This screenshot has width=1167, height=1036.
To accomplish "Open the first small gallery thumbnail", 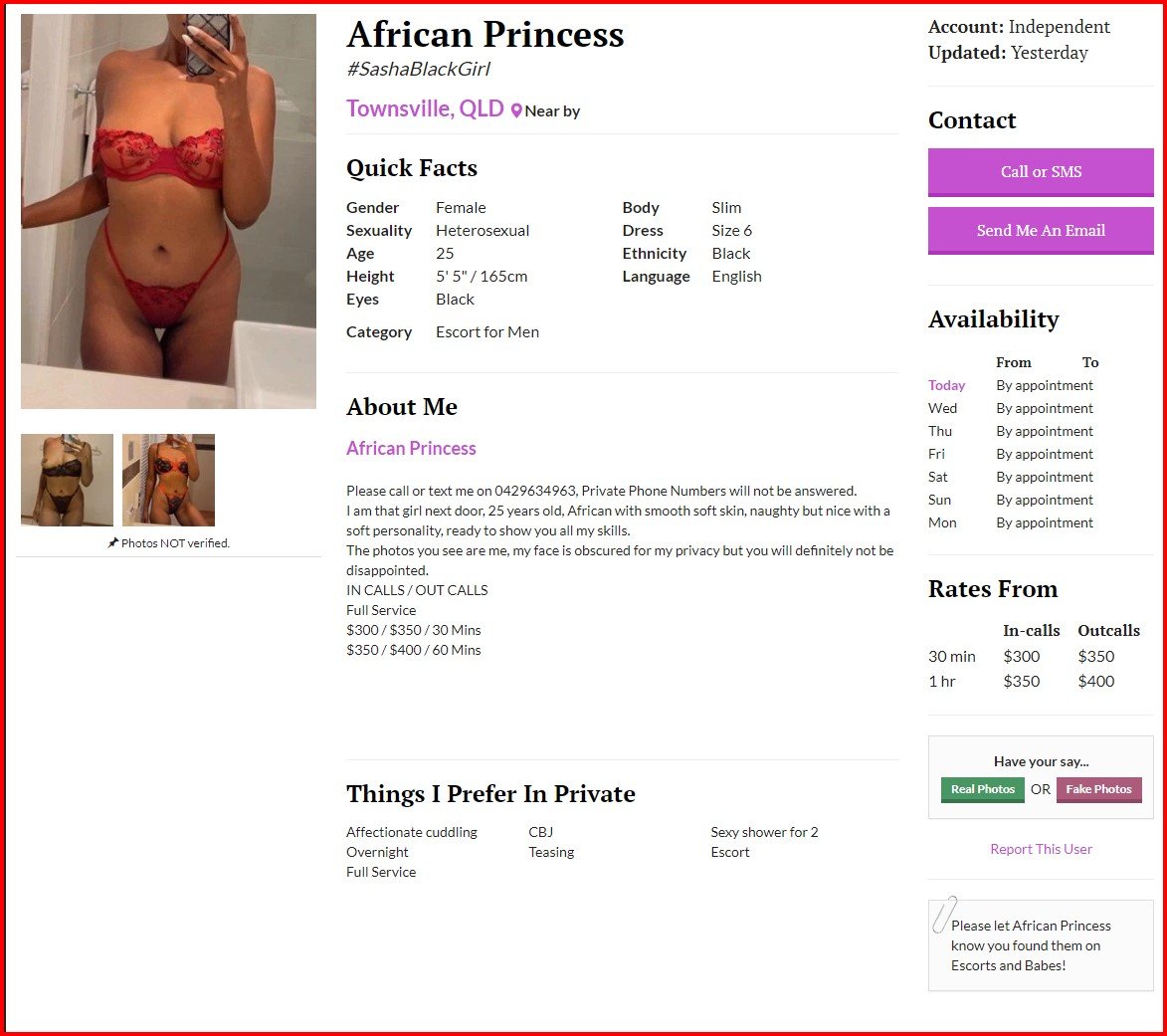I will [x=67, y=480].
